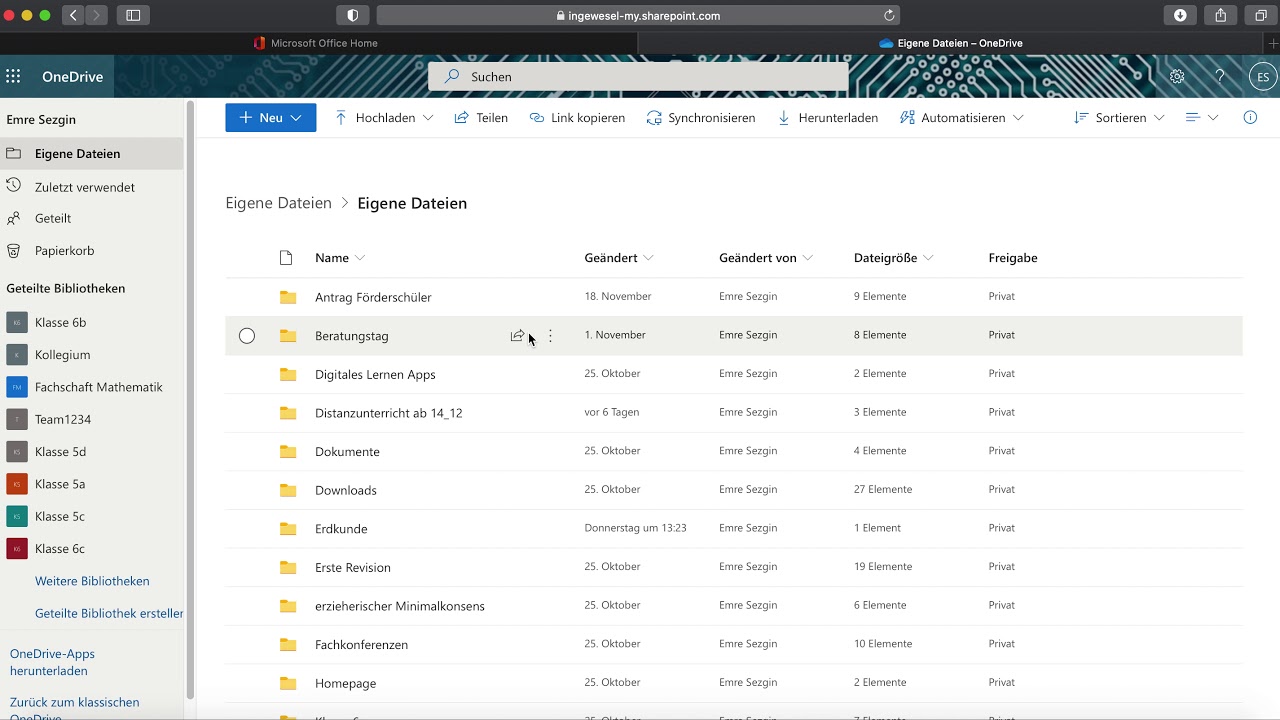Click the file type column header icon
The height and width of the screenshot is (720, 1280).
[x=286, y=258]
